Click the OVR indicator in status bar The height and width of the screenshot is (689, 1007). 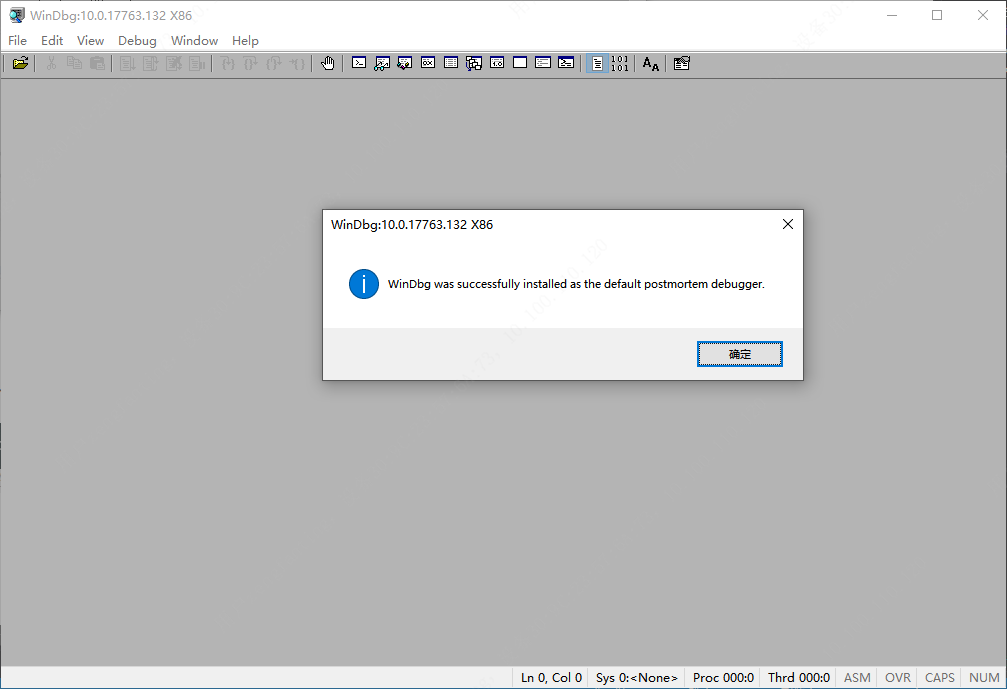(898, 677)
